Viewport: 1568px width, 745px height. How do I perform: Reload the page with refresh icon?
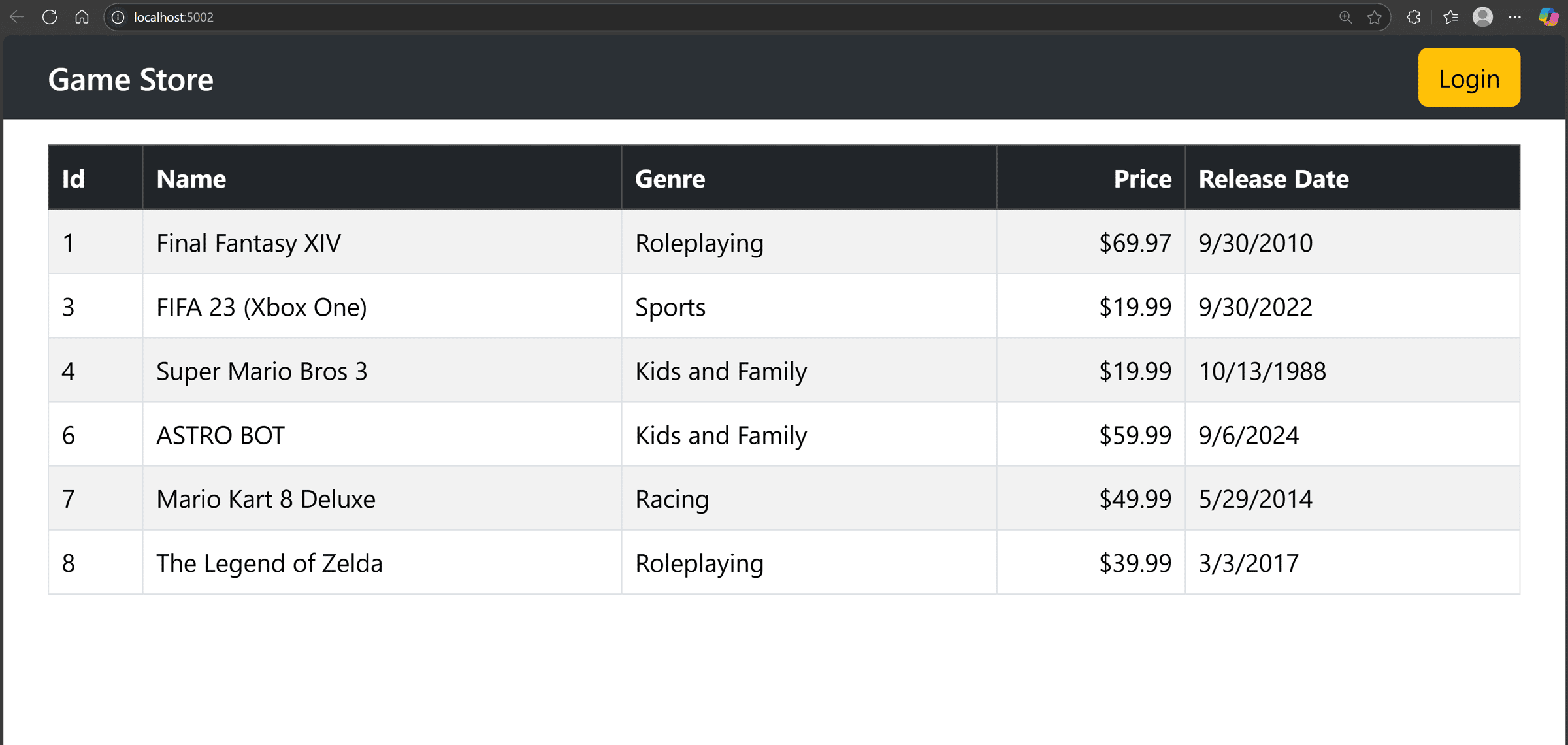50,17
